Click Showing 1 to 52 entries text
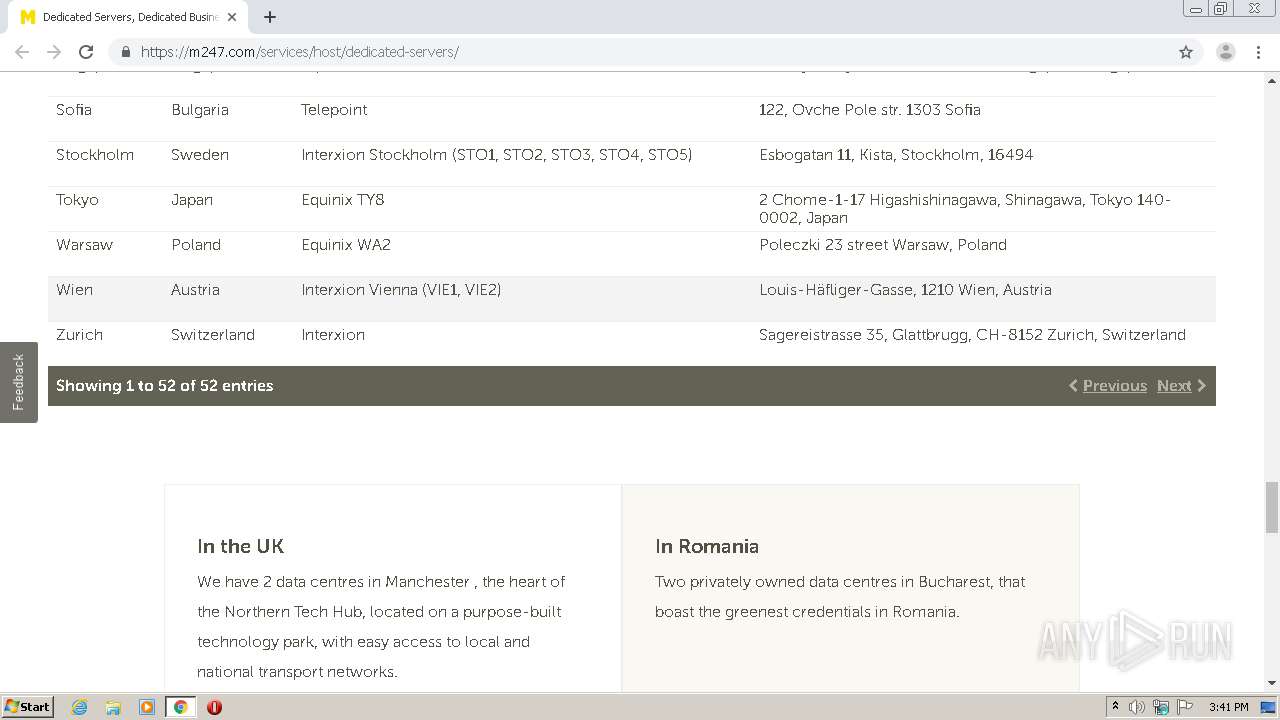1280x720 pixels. tap(165, 386)
